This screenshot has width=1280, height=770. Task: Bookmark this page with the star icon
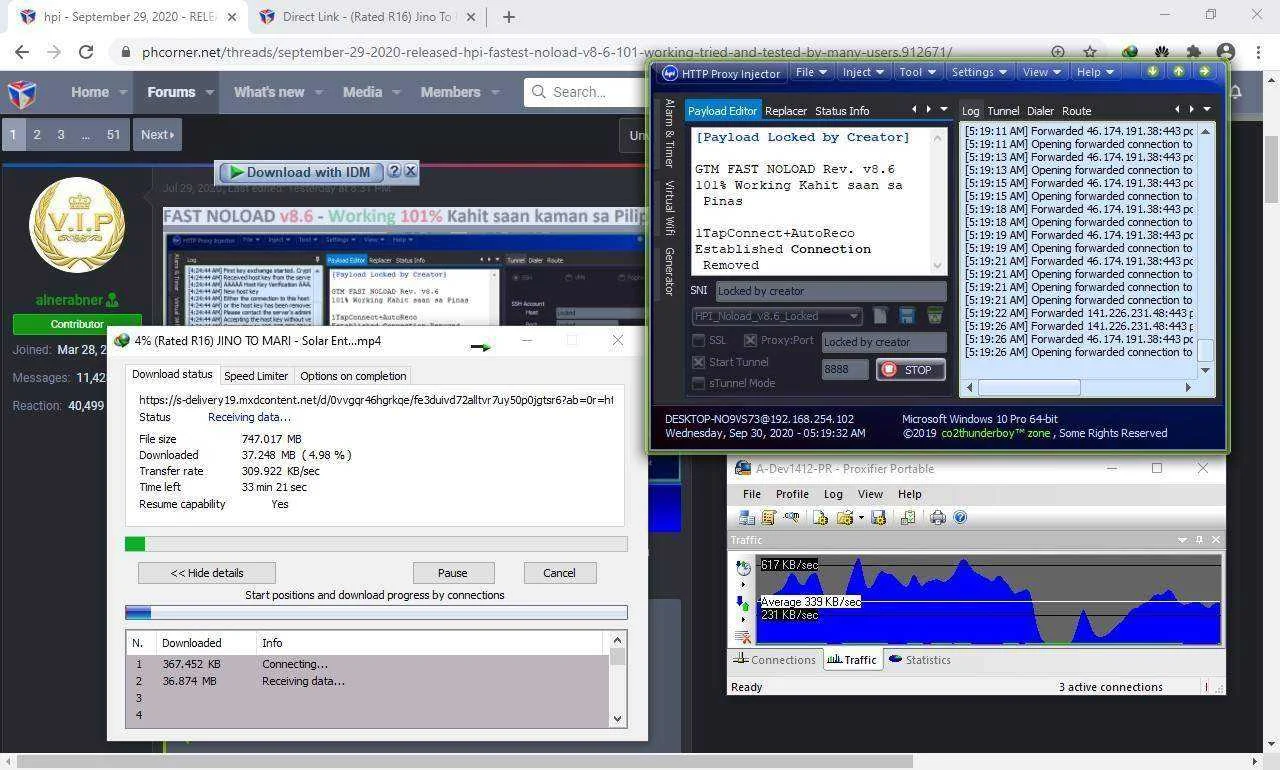(x=1090, y=52)
